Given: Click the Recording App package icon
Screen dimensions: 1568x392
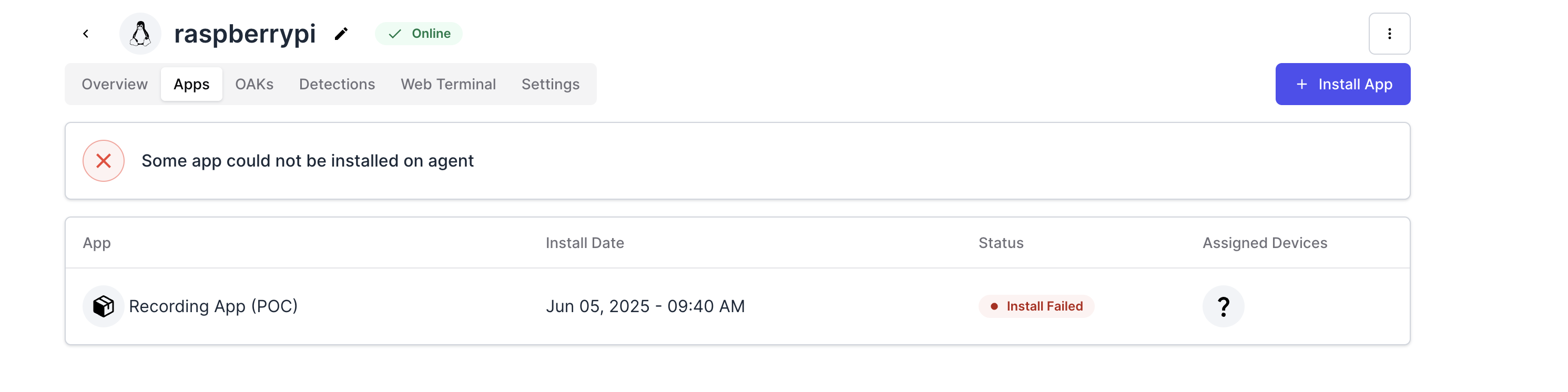Looking at the screenshot, I should click(104, 306).
